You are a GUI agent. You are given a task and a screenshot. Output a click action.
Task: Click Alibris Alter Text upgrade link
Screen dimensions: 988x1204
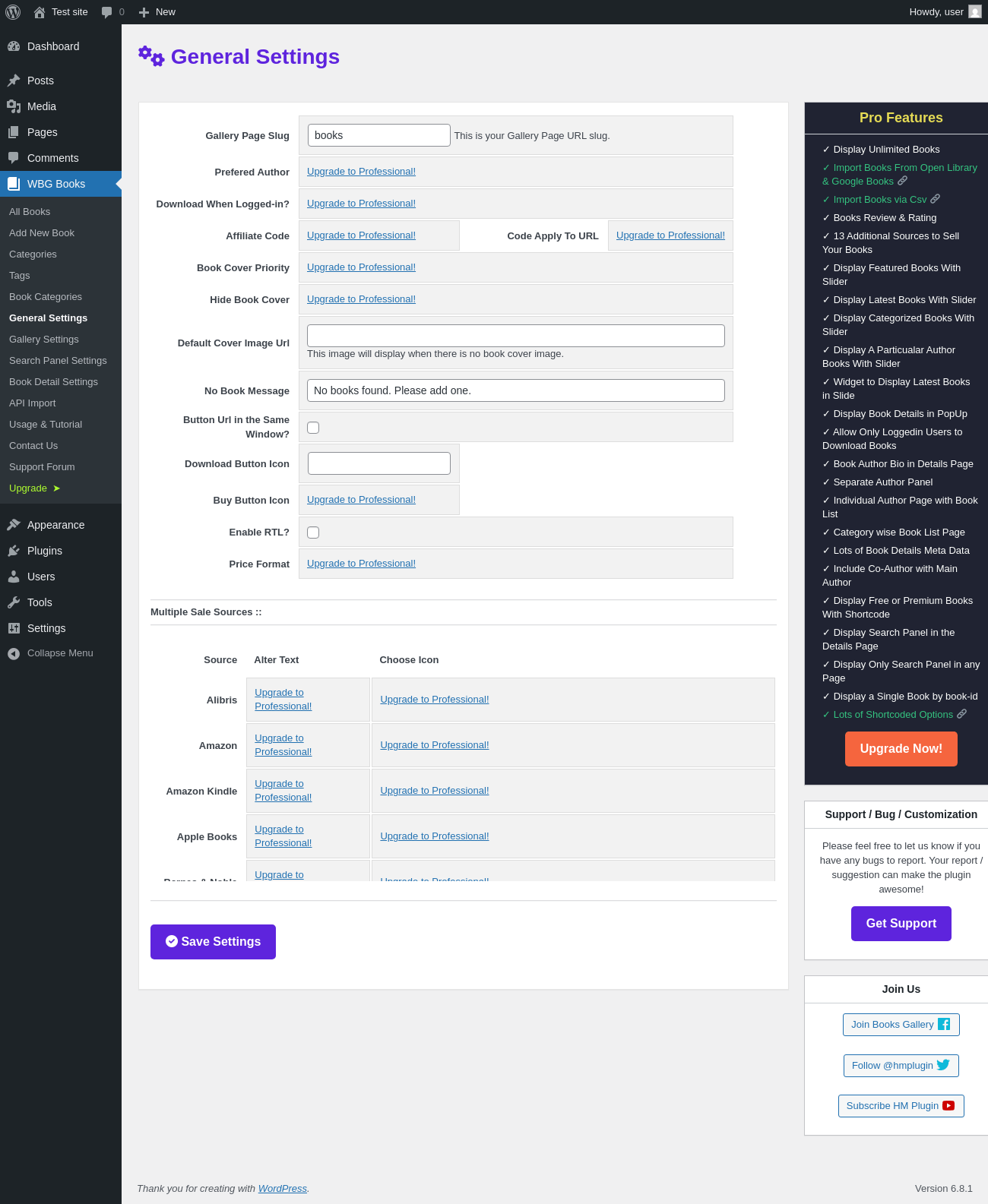[283, 700]
